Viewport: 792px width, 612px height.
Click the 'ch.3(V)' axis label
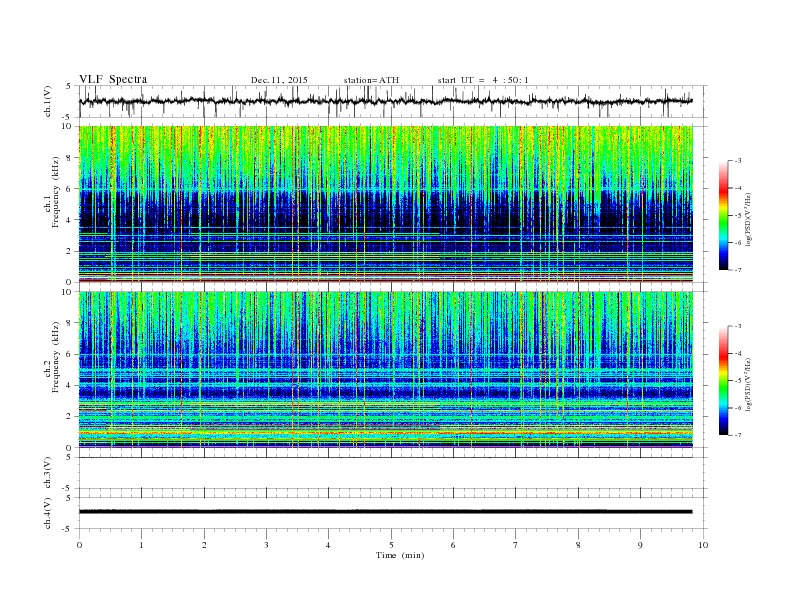pyautogui.click(x=48, y=473)
